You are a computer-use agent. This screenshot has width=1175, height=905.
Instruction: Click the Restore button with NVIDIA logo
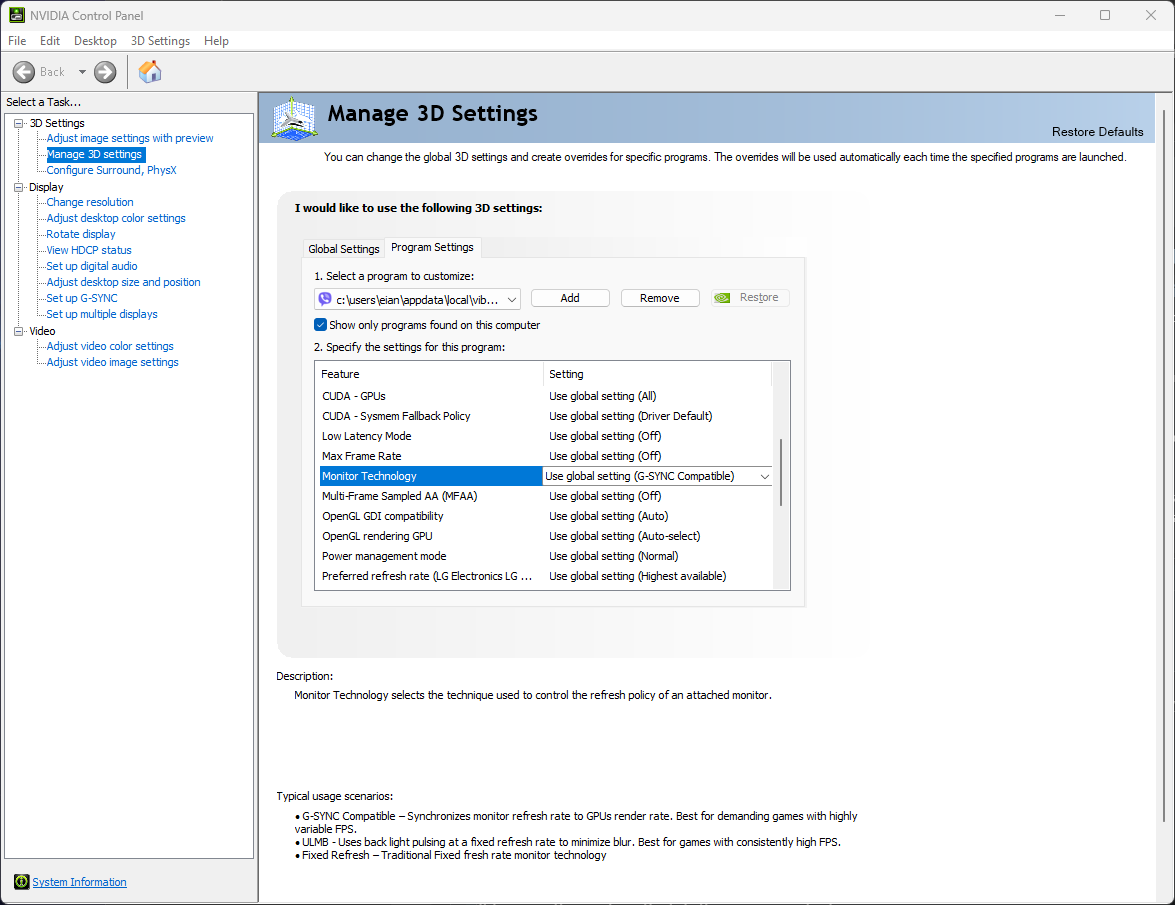[x=750, y=297]
